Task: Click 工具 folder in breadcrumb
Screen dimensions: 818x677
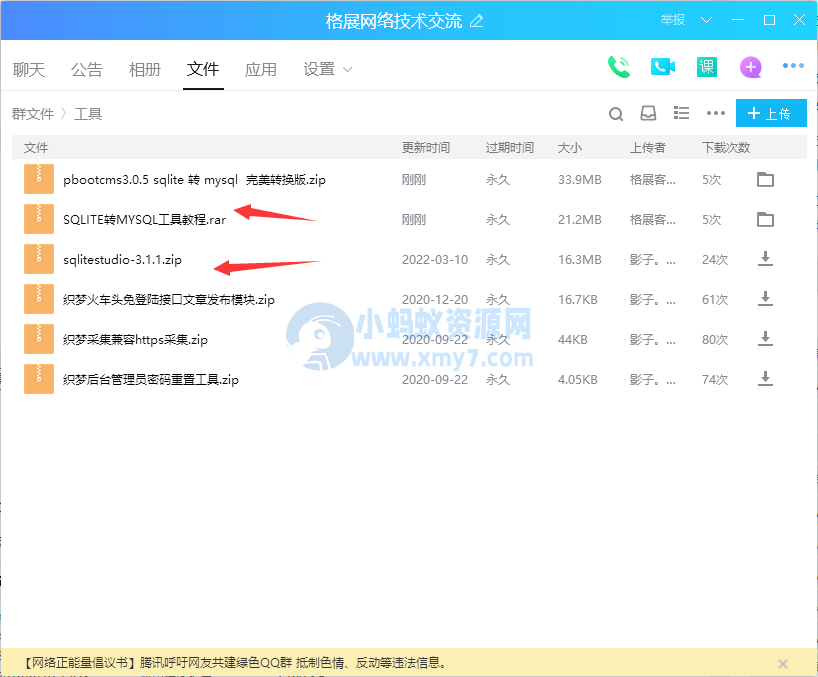Action: 88,114
